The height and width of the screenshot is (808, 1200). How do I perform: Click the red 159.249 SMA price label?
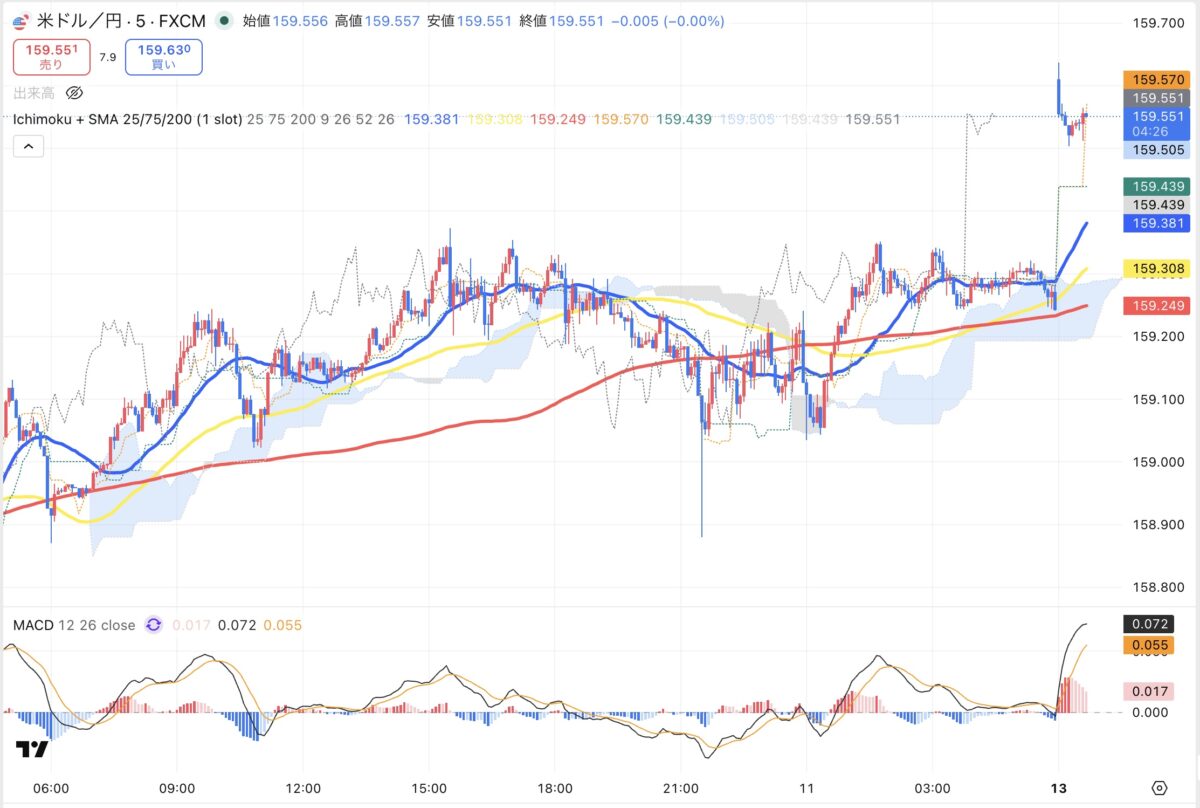1157,306
